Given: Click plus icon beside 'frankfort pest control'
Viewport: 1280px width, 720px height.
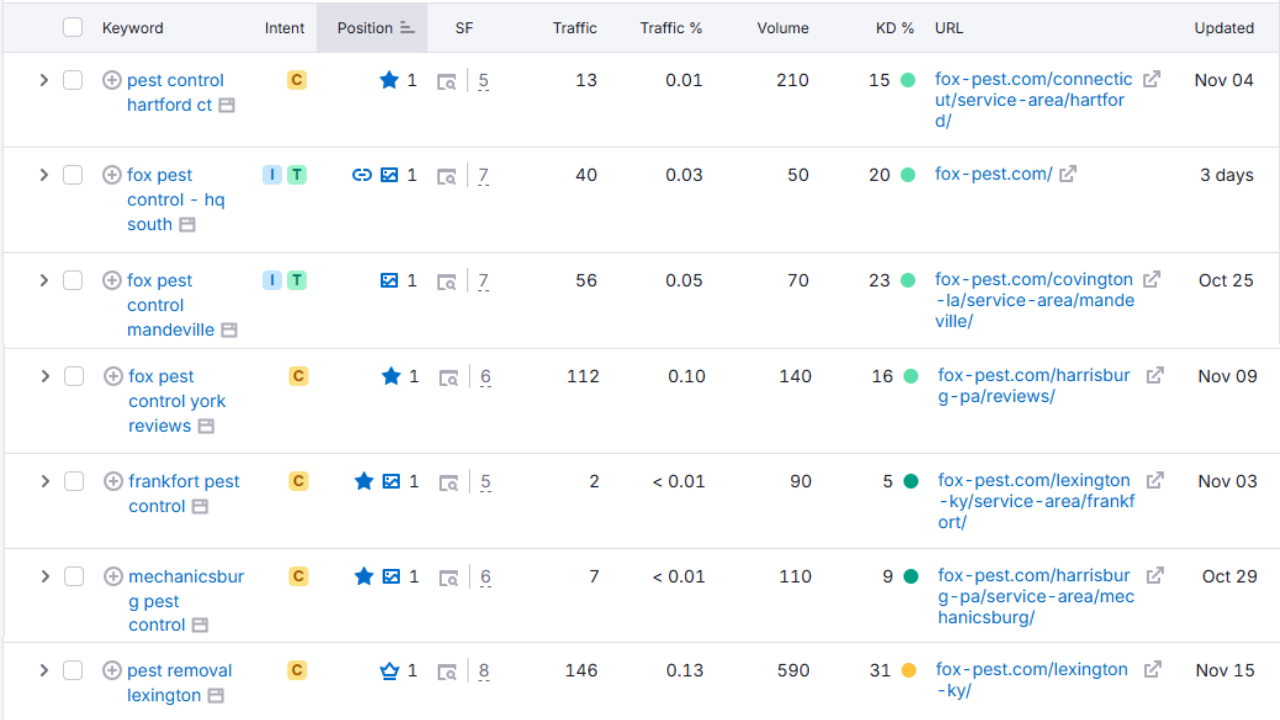Looking at the screenshot, I should pos(114,481).
